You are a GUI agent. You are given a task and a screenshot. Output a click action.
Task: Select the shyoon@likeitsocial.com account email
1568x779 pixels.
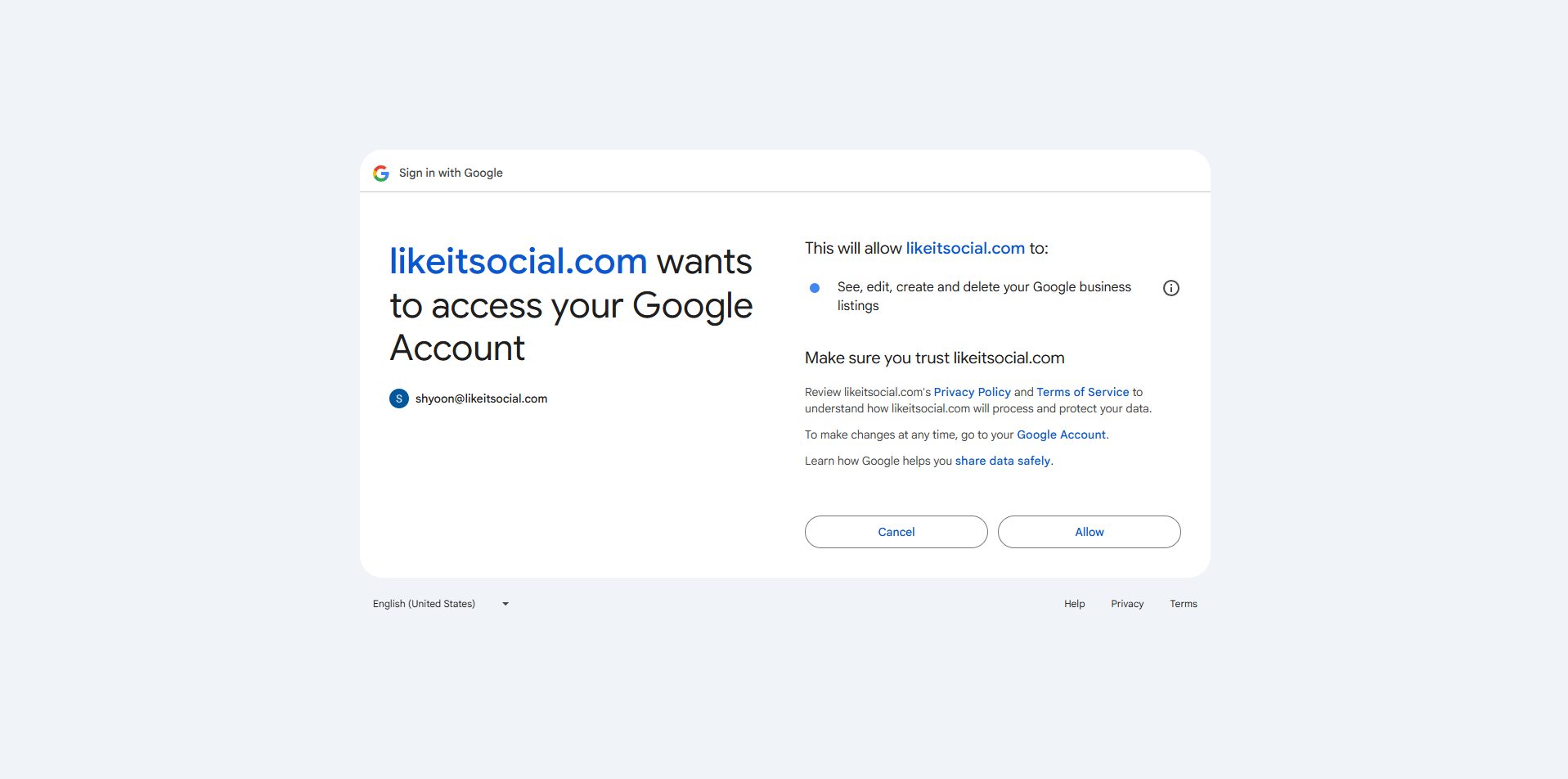pos(482,399)
